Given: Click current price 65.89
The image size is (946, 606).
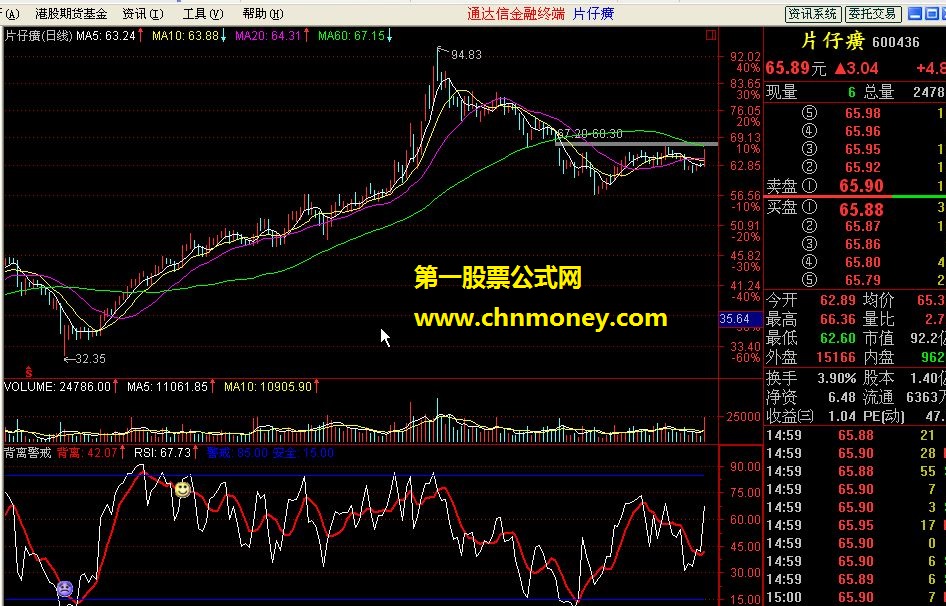Looking at the screenshot, I should coord(788,68).
